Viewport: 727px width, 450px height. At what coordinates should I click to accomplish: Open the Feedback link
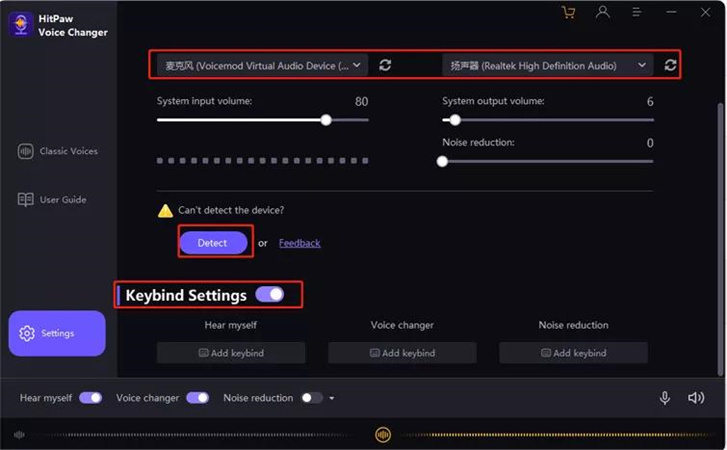click(x=299, y=243)
